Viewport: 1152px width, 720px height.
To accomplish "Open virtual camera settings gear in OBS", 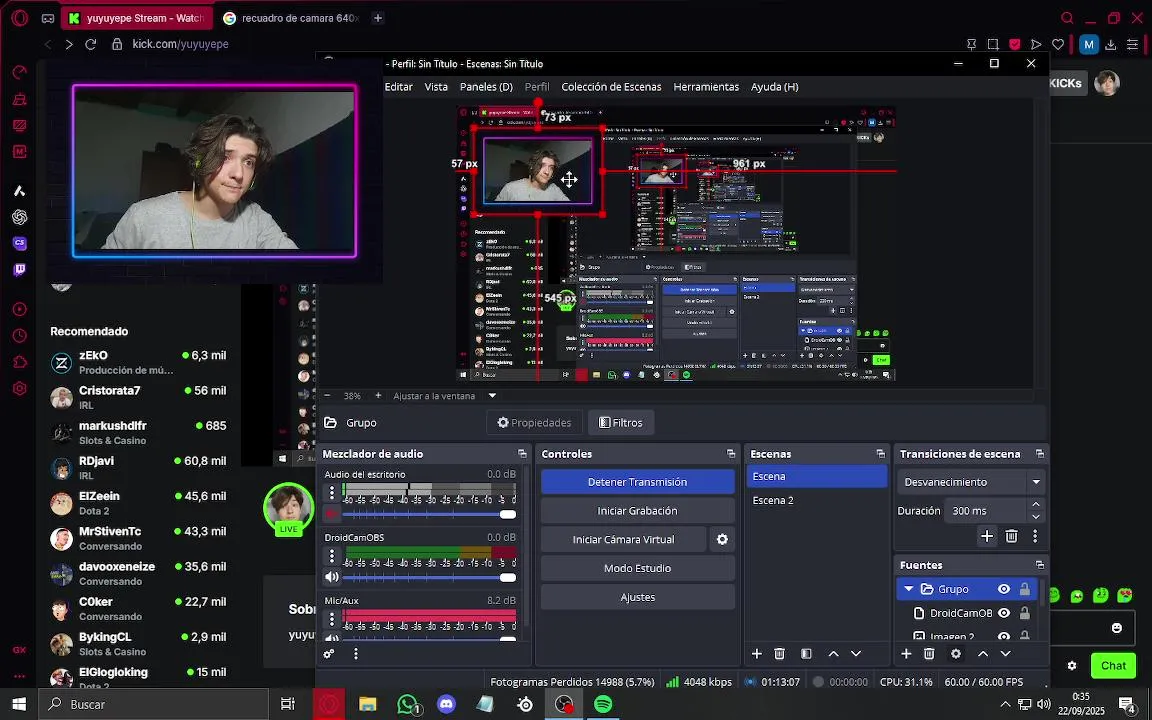I will click(x=722, y=539).
